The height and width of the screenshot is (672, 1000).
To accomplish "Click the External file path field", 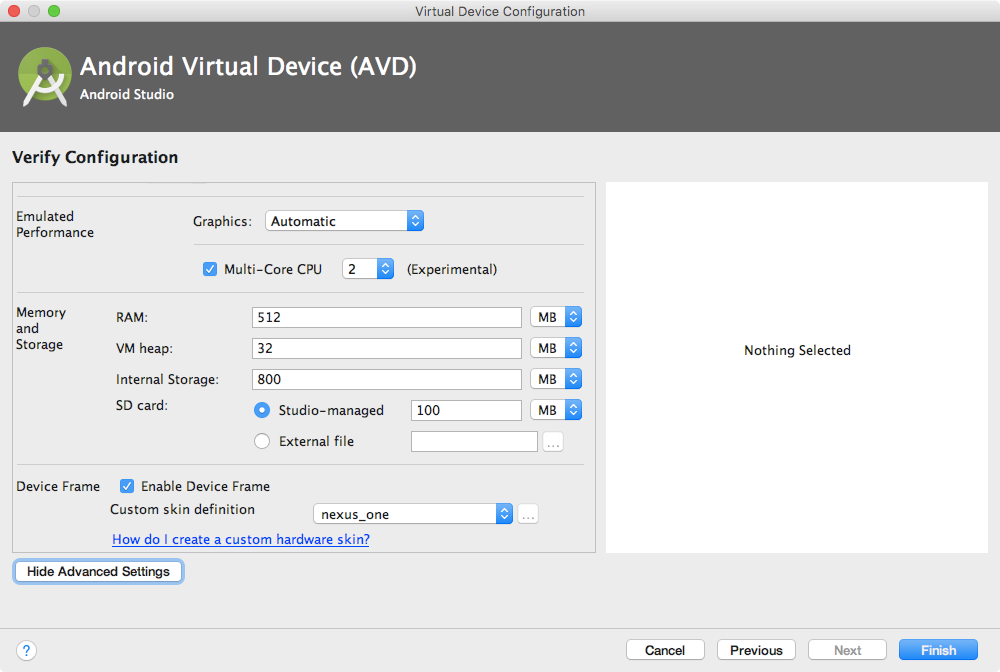I will pyautogui.click(x=474, y=441).
